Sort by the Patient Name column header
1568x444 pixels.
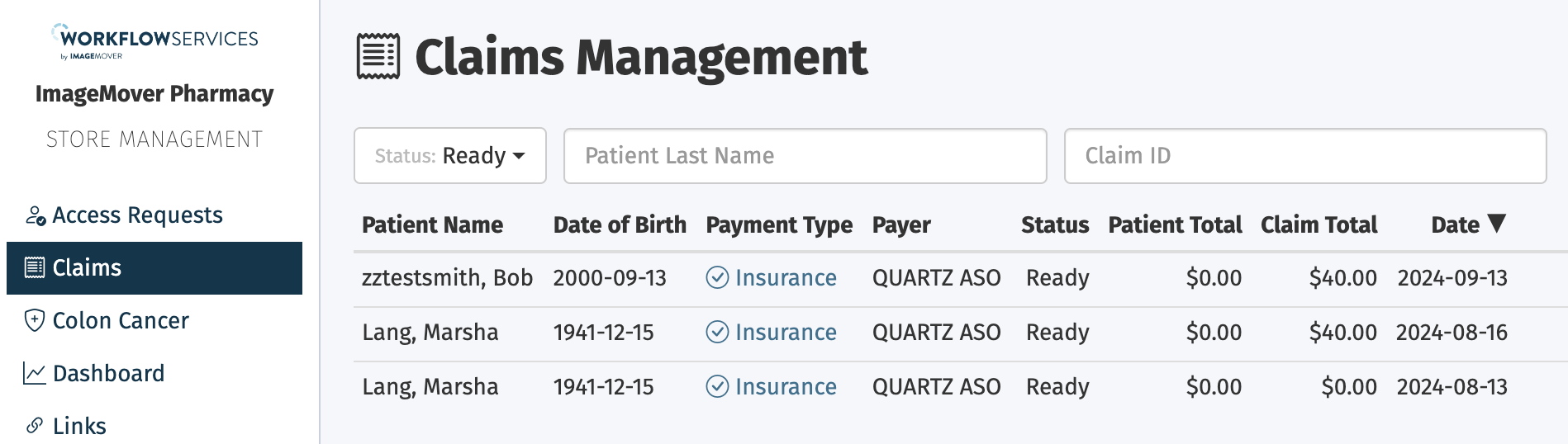(432, 224)
